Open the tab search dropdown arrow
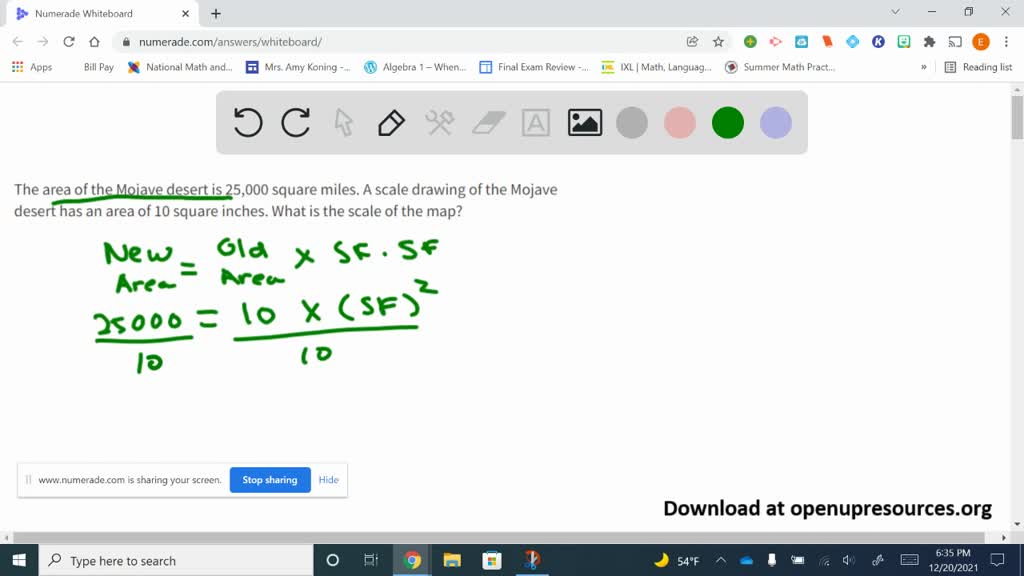 (895, 12)
